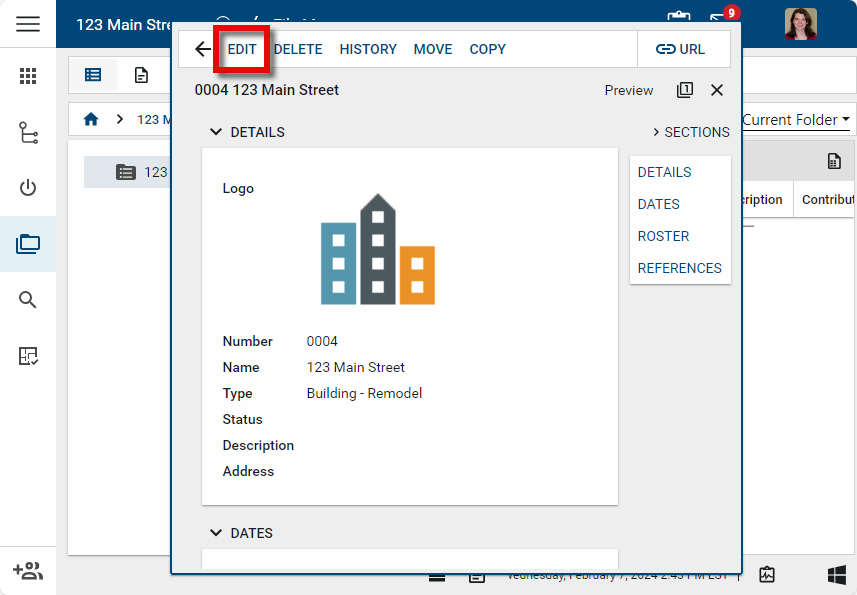Click the home icon in breadcrumb
This screenshot has height=595, width=857.
click(x=91, y=119)
